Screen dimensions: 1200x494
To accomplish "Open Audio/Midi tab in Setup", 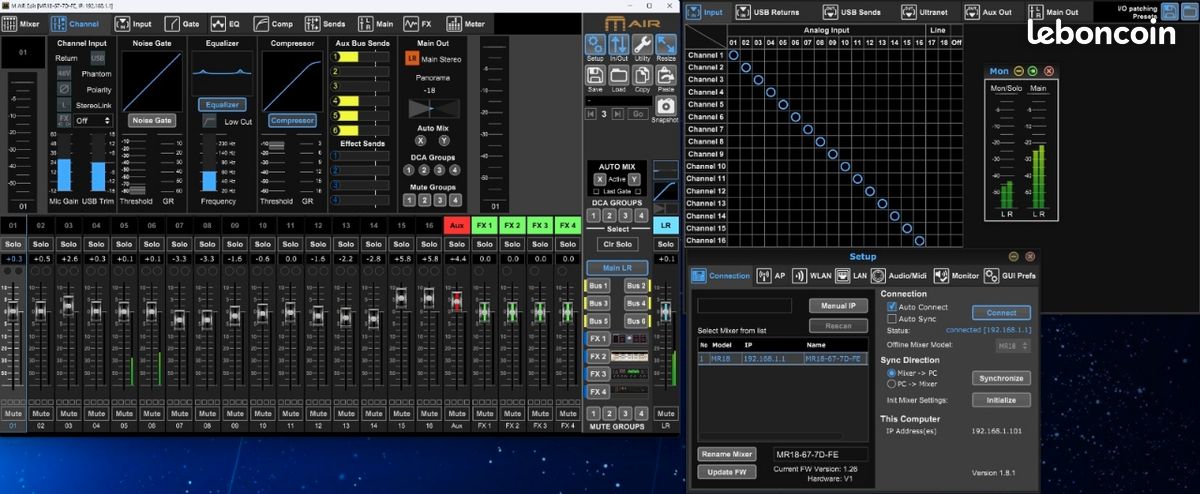I will coord(899,275).
